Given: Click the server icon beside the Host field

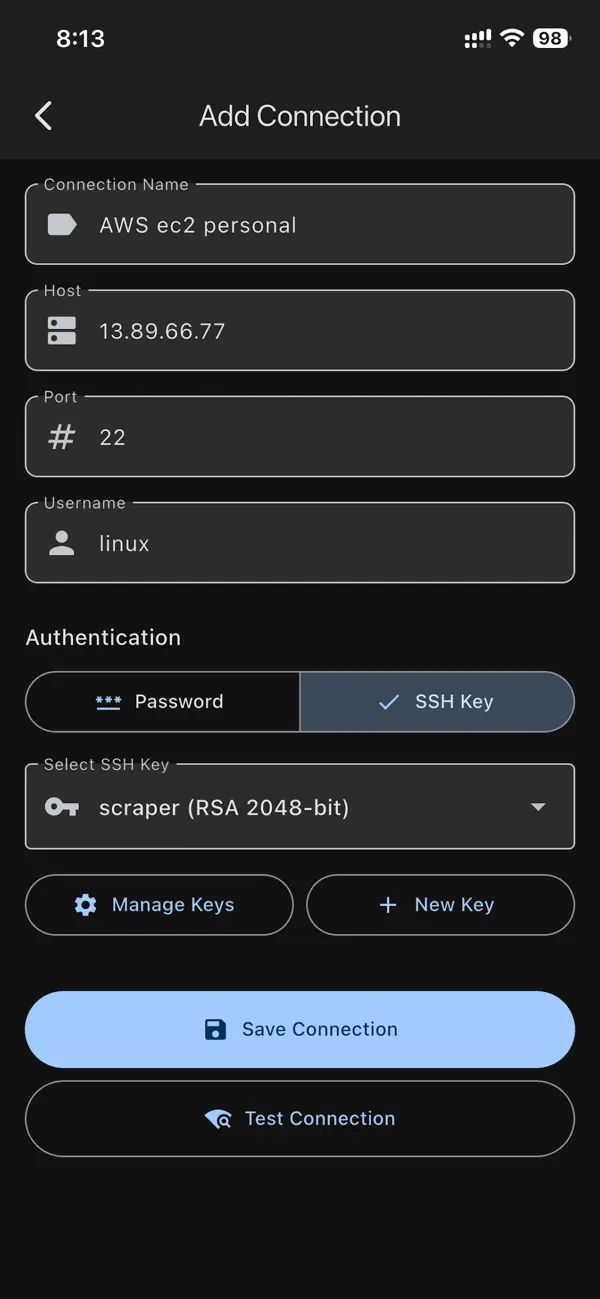Looking at the screenshot, I should [x=60, y=330].
